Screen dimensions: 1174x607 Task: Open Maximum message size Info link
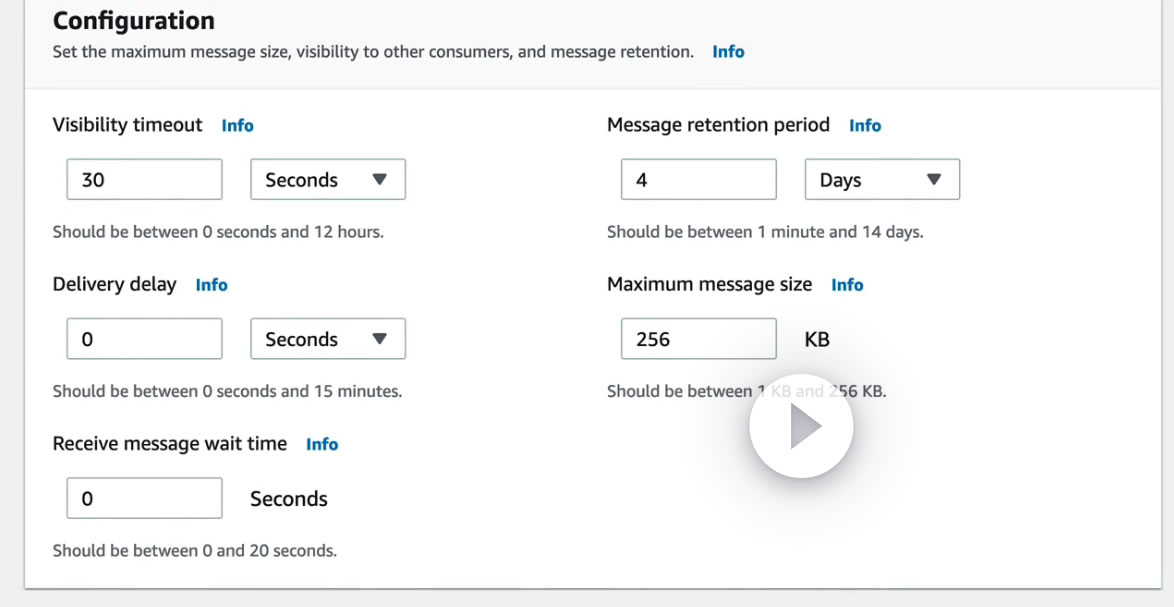tap(846, 285)
